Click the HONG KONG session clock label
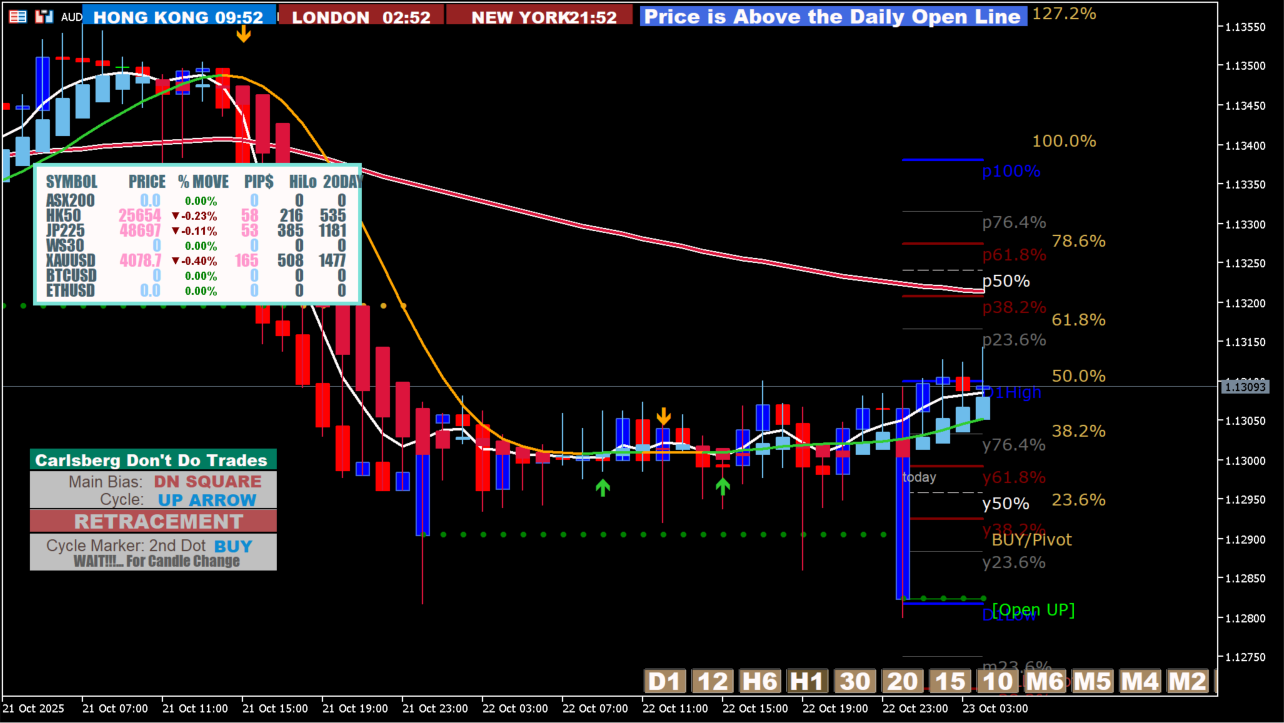Screen dimensions: 1284x723 pos(178,17)
